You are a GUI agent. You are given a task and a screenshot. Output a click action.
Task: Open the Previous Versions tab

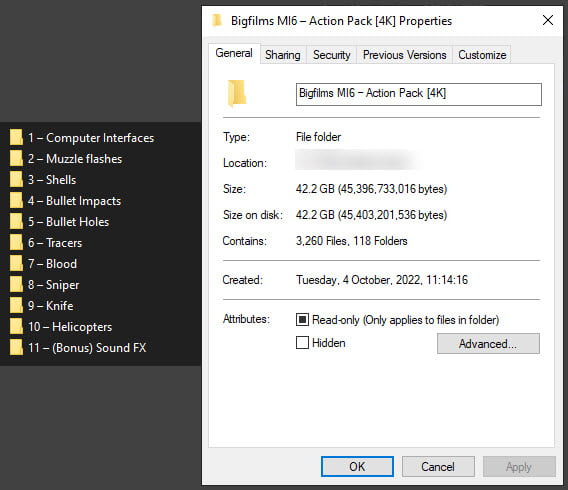(x=405, y=55)
